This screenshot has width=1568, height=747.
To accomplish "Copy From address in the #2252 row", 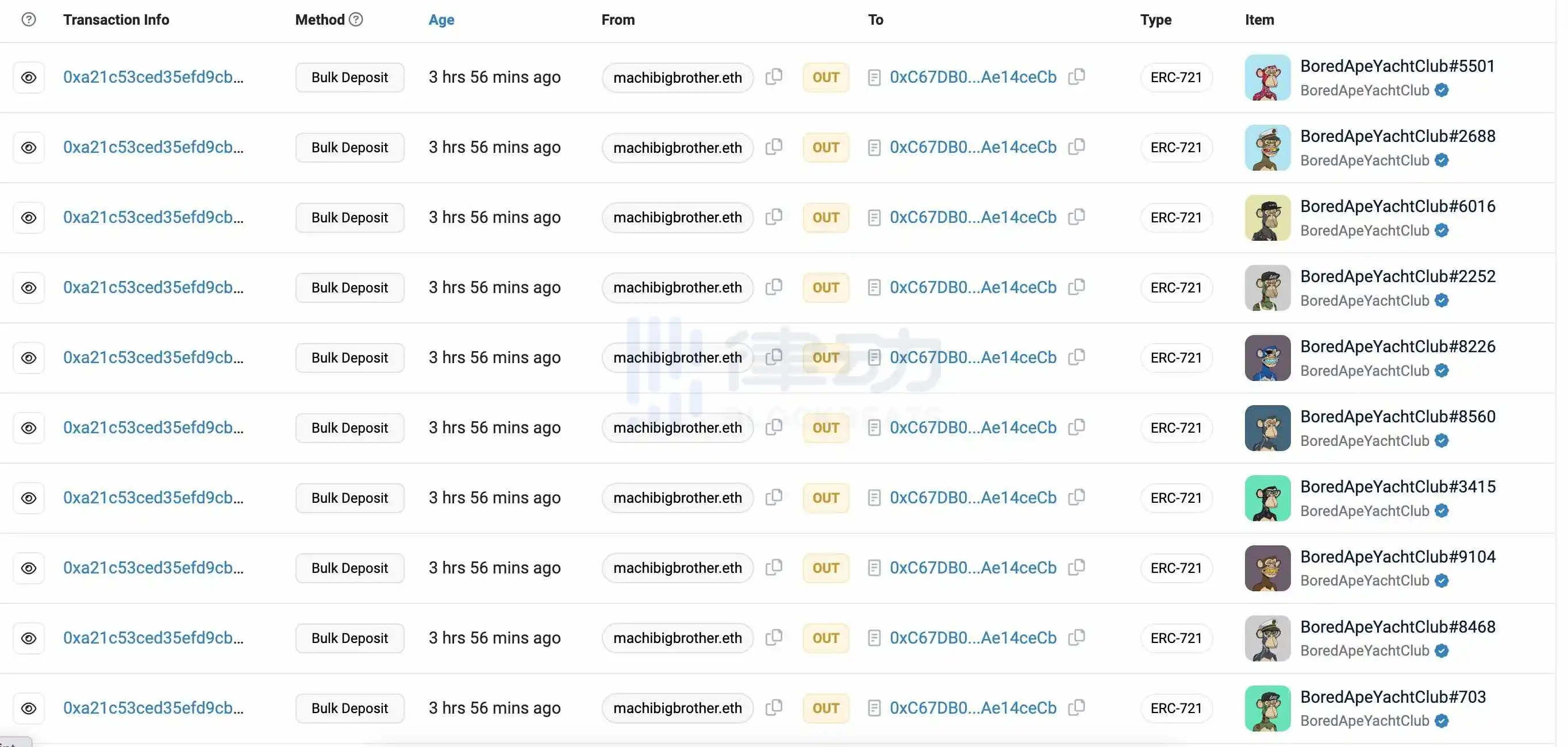I will coord(774,287).
